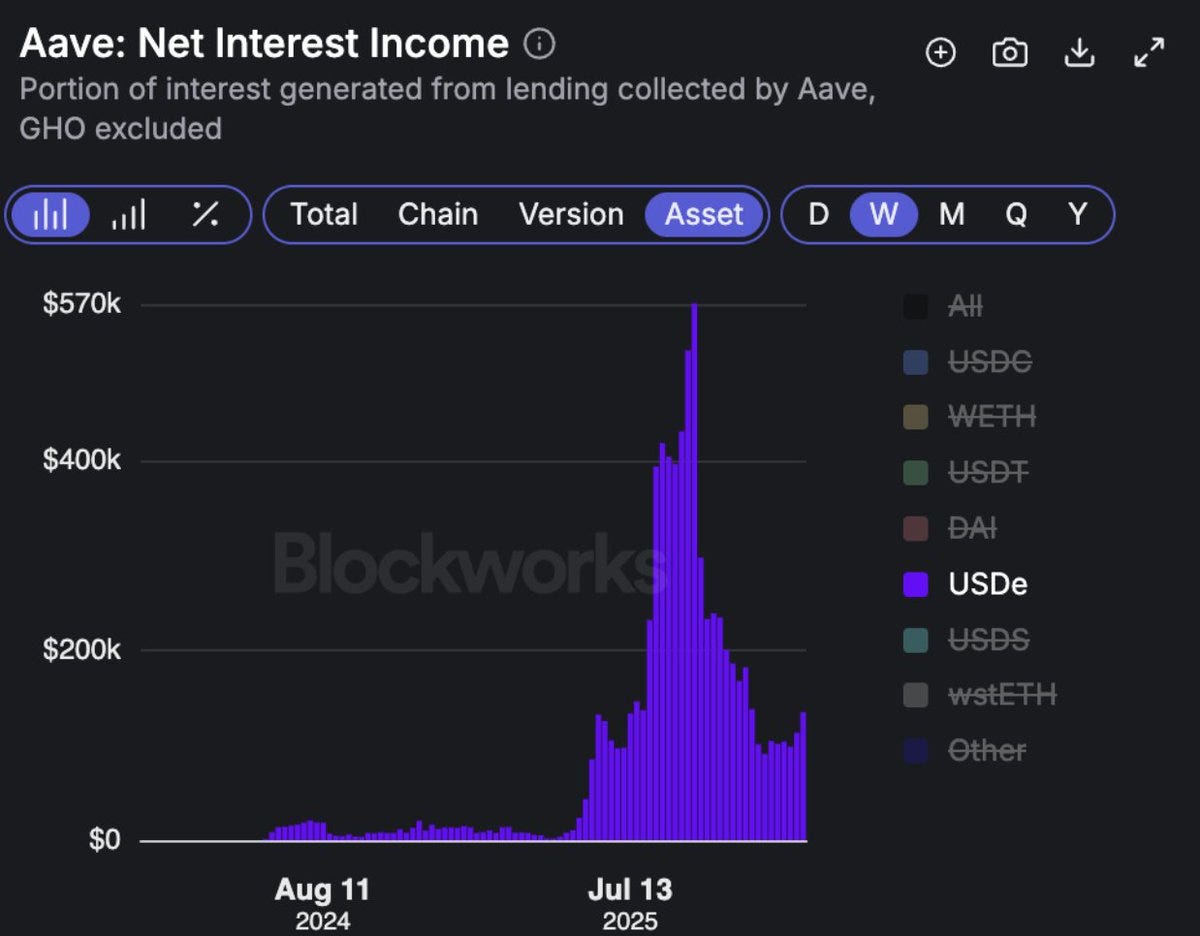Enable the All legend entry
Image resolution: width=1200 pixels, height=936 pixels.
click(965, 306)
